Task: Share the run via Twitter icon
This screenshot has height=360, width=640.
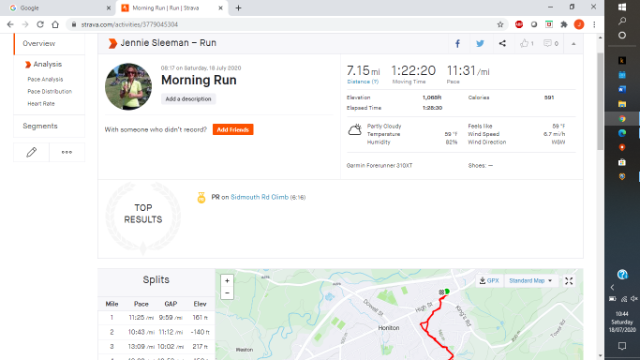Action: [480, 44]
